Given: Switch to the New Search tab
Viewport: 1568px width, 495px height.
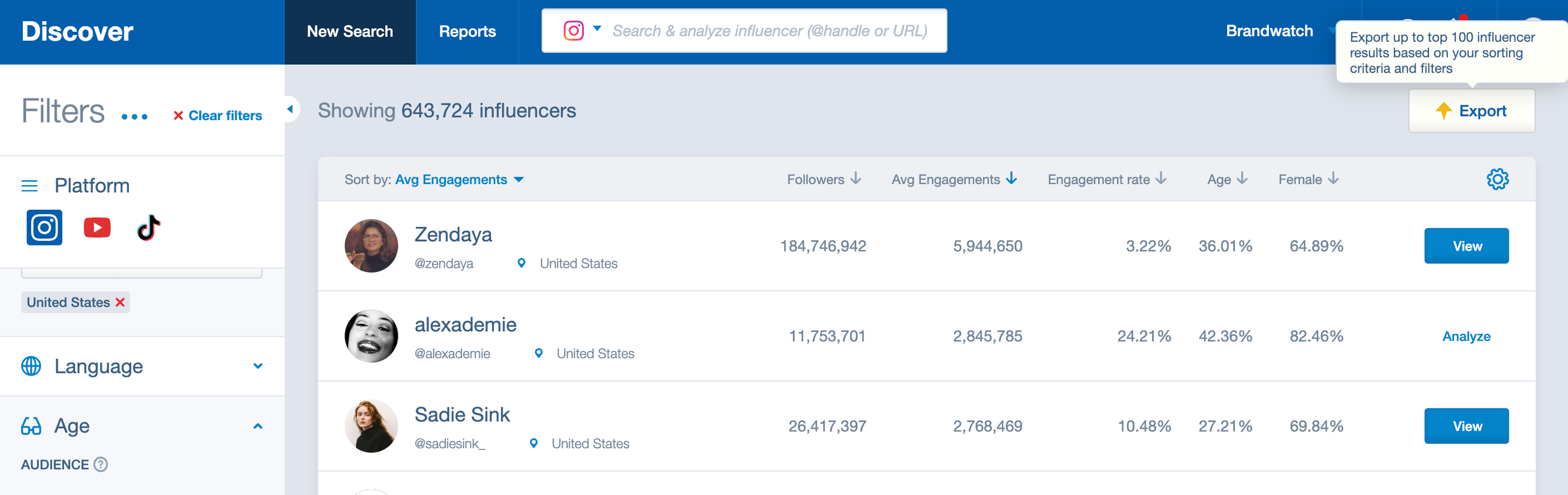Looking at the screenshot, I should 350,32.
